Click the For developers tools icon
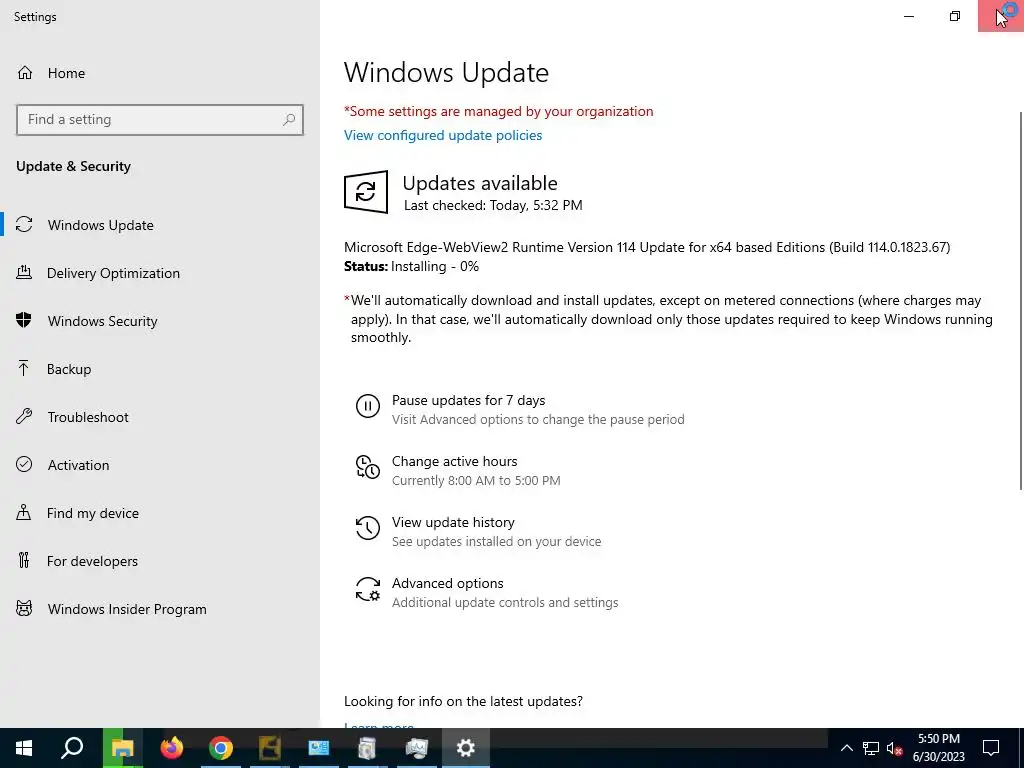The height and width of the screenshot is (768, 1024). [x=24, y=560]
